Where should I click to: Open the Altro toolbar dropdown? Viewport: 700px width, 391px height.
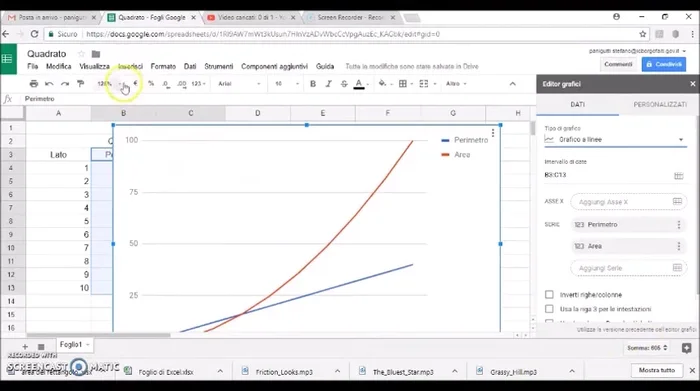click(x=456, y=83)
